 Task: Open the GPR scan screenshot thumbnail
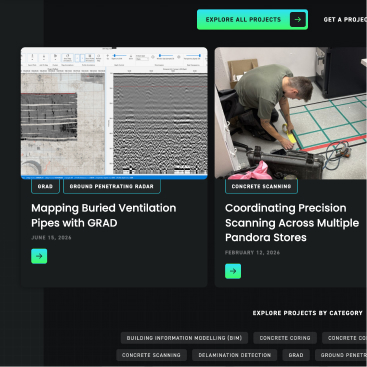[x=114, y=113]
